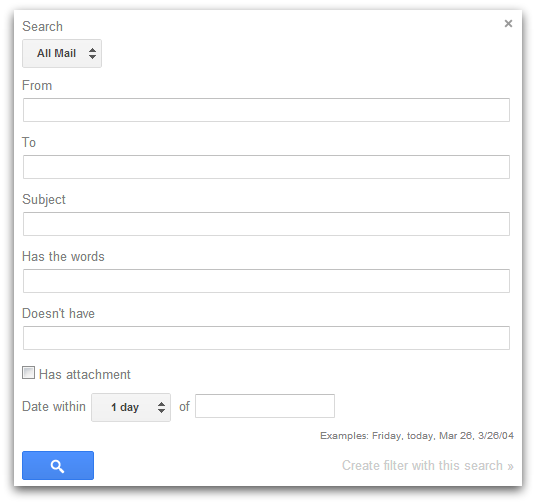Expand the 1 day date range dropdown
Image resolution: width=536 pixels, height=504 pixels.
pos(131,407)
